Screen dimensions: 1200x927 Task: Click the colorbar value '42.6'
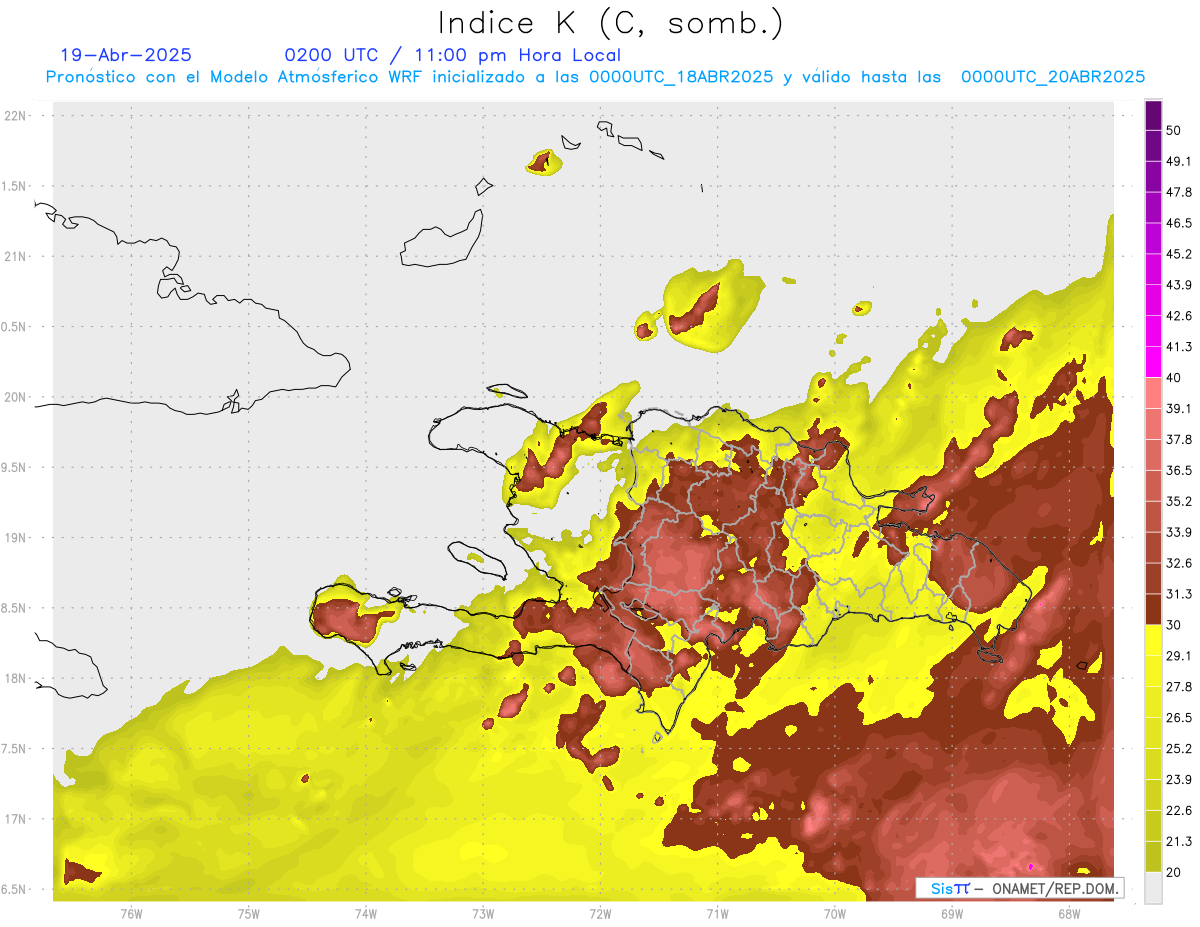pyautogui.click(x=1179, y=316)
